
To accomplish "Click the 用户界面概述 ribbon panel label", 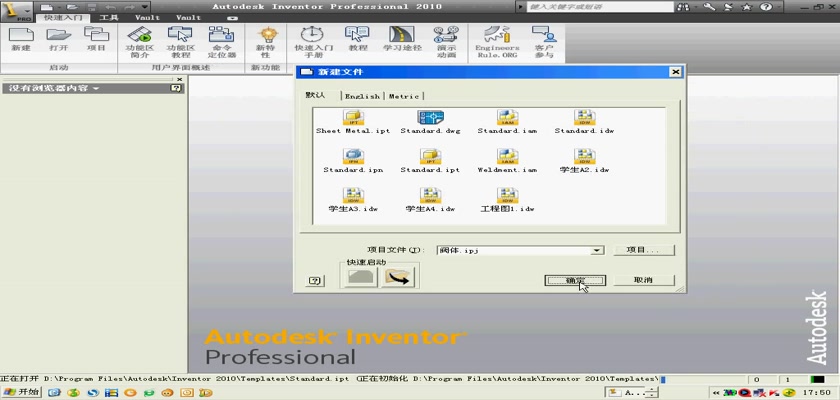I will click(181, 68).
